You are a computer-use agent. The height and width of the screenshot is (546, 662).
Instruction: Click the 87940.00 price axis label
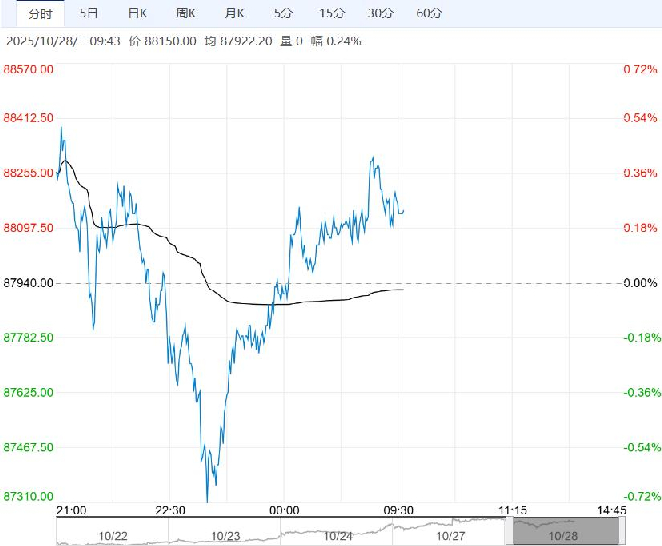(x=28, y=283)
